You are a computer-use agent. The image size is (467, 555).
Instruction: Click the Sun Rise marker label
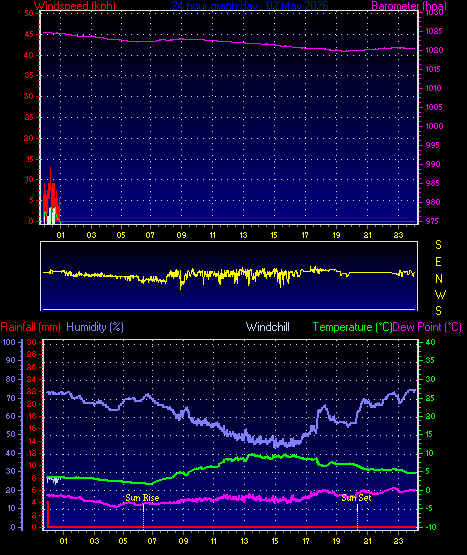pyautogui.click(x=142, y=498)
